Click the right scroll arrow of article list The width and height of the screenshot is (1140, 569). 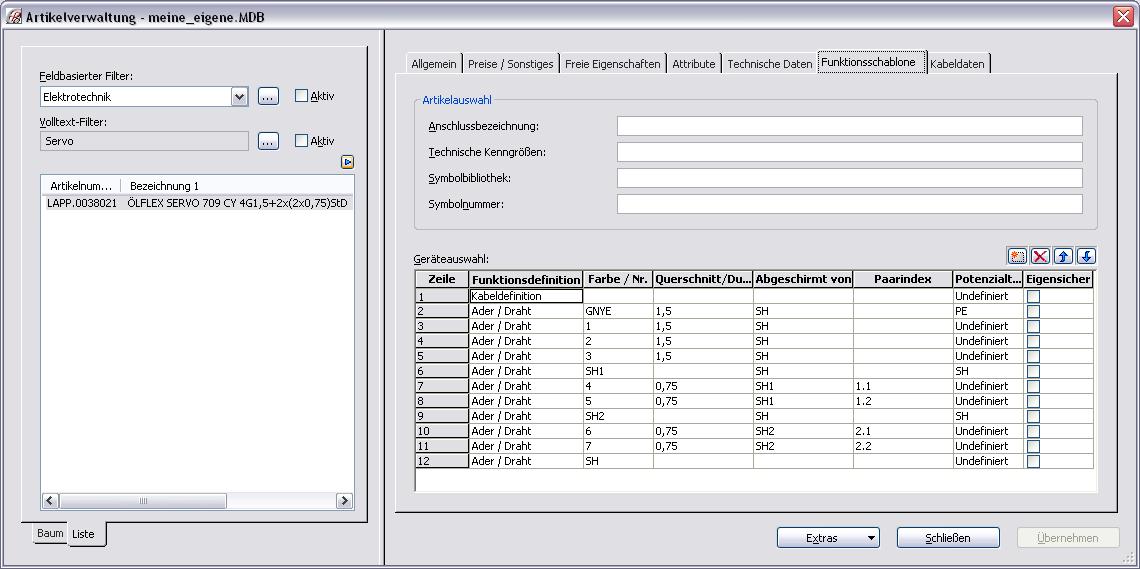coord(344,501)
